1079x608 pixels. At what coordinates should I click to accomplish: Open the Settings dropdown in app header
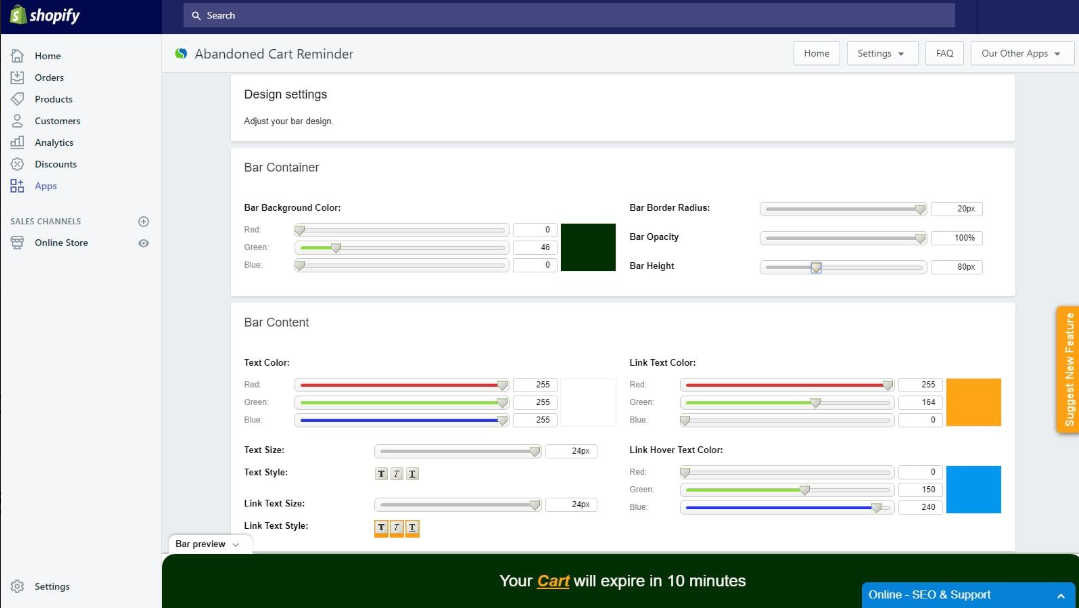pos(882,54)
